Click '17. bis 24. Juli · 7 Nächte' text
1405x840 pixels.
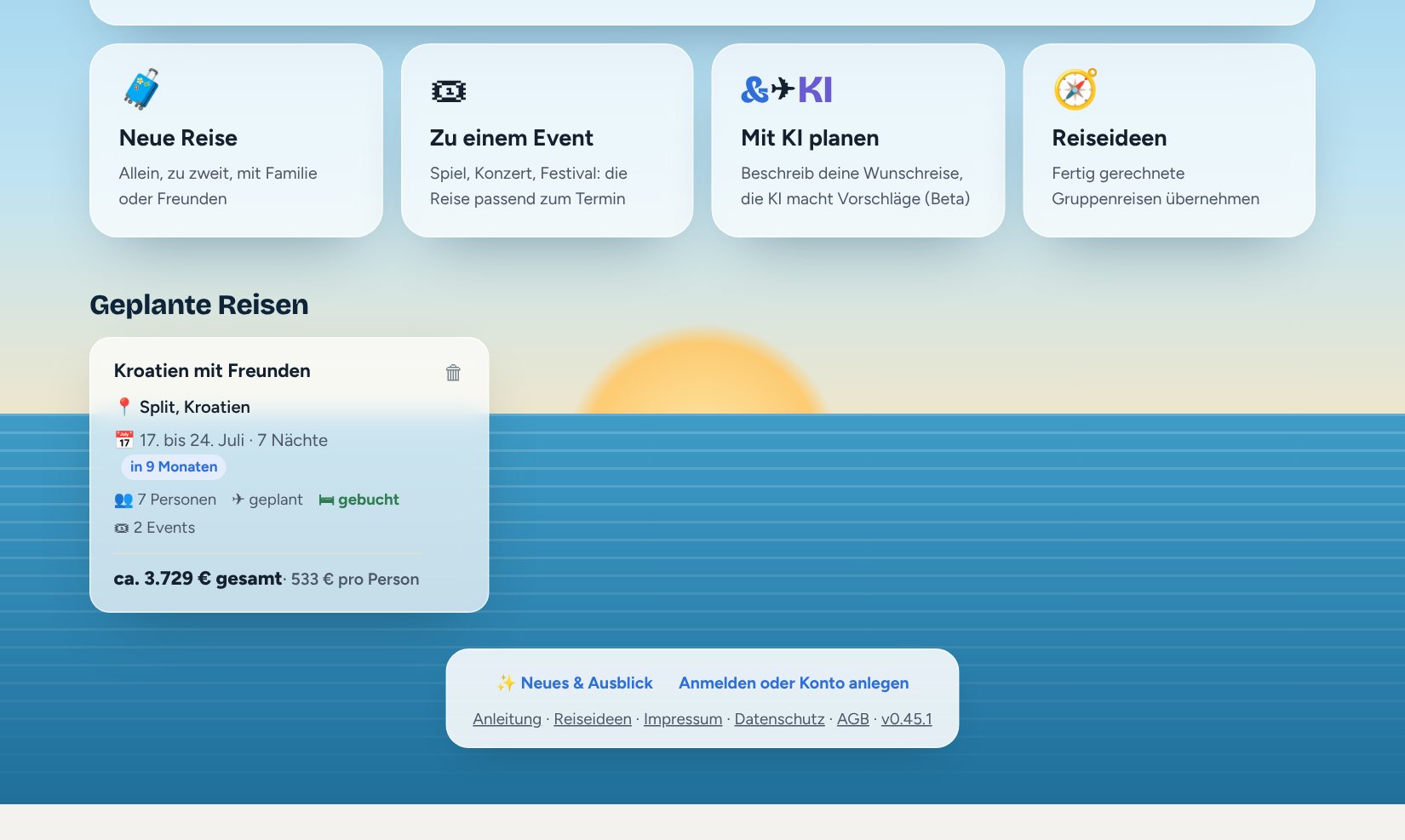click(233, 440)
